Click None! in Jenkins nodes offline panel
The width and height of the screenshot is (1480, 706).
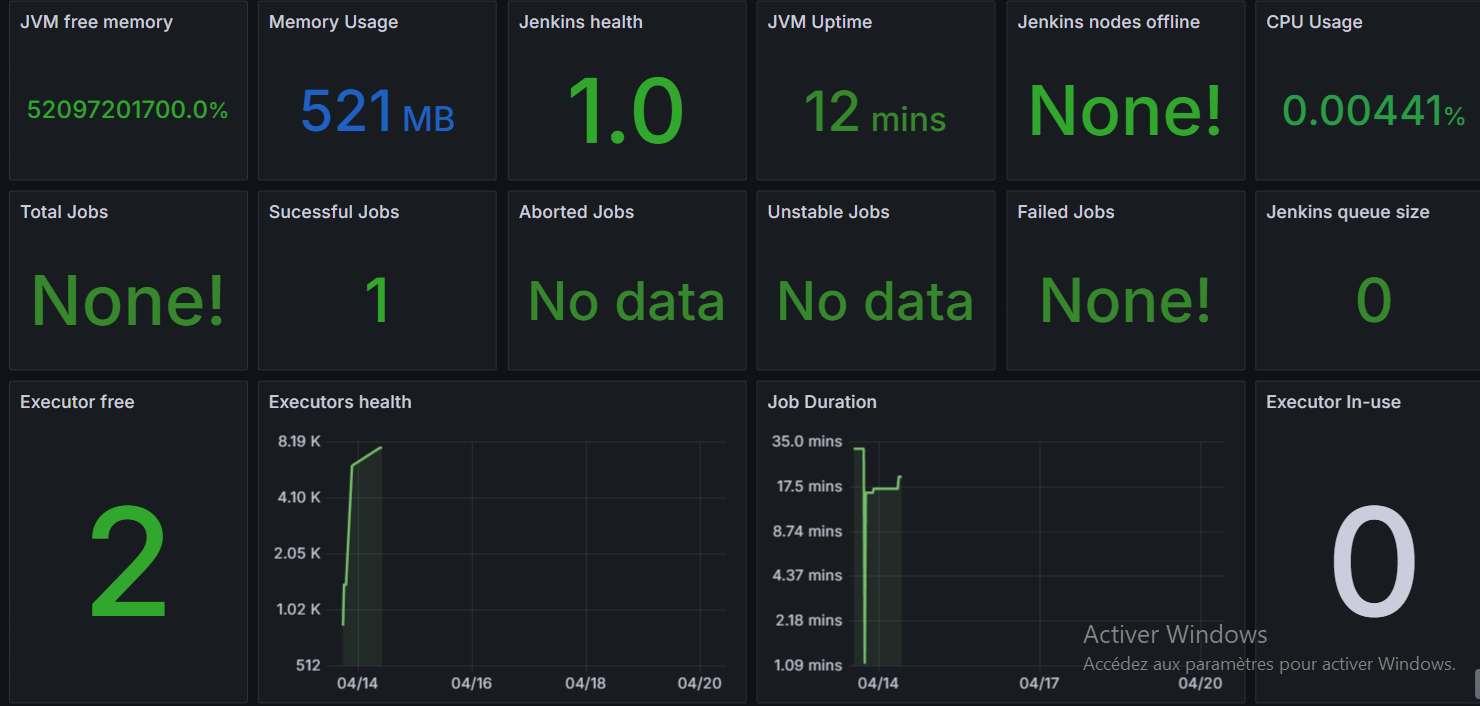(x=1125, y=110)
